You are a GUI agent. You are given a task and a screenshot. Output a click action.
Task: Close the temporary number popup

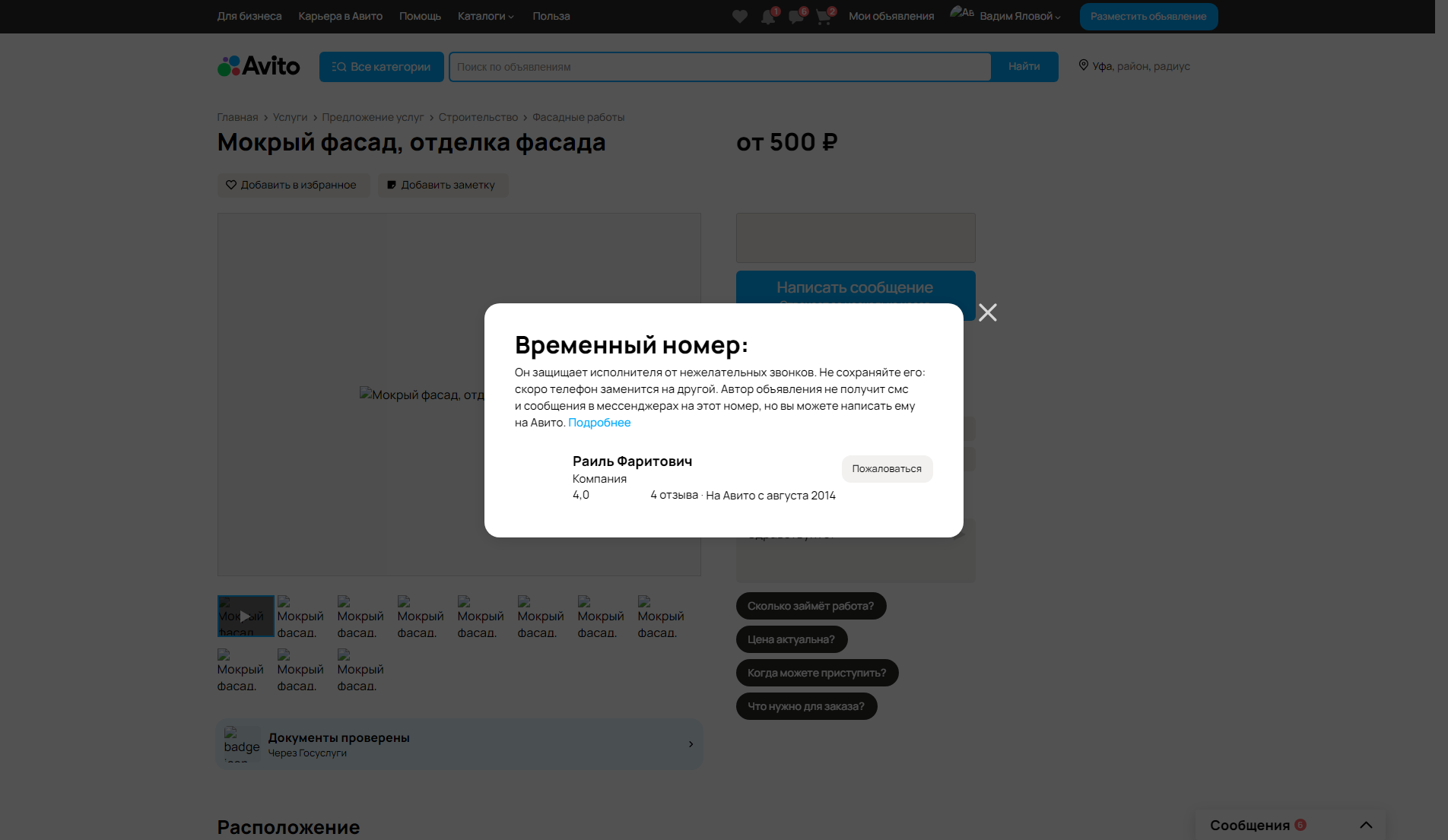pos(988,312)
